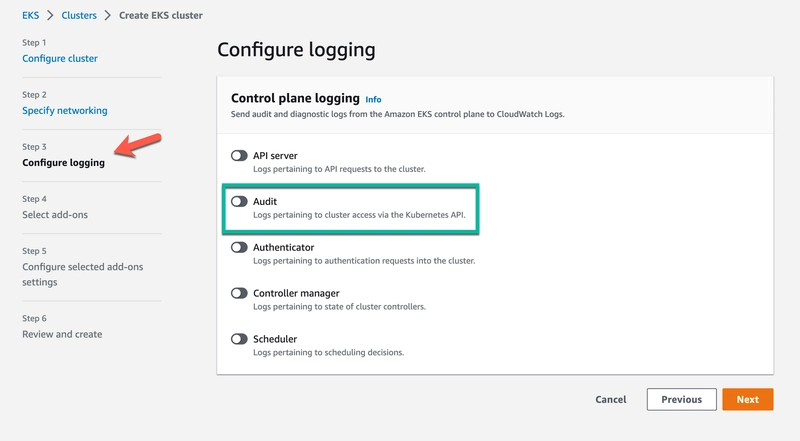800x441 pixels.
Task: Click breadcrumb chevron after Clusters
Action: click(x=108, y=16)
